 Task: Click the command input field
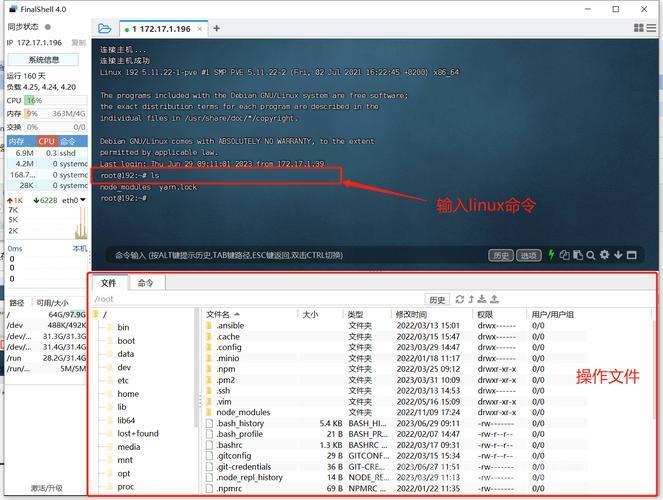point(296,255)
